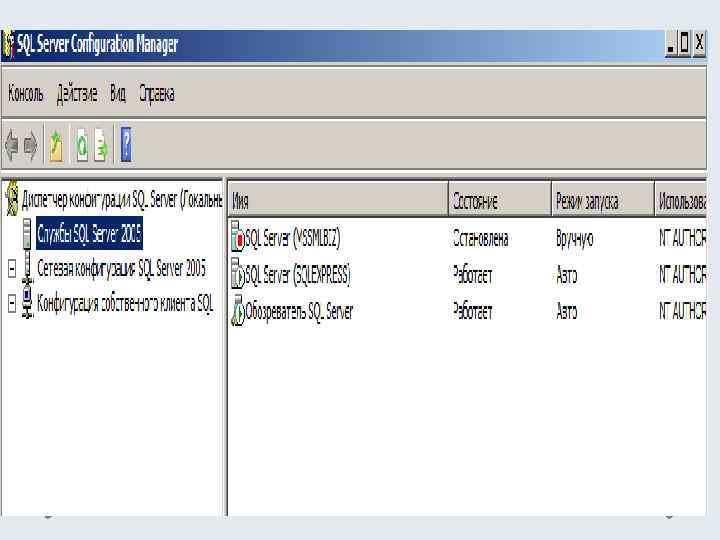This screenshot has height=540, width=720.
Task: Click the Export list toolbar icon
Action: 101,146
